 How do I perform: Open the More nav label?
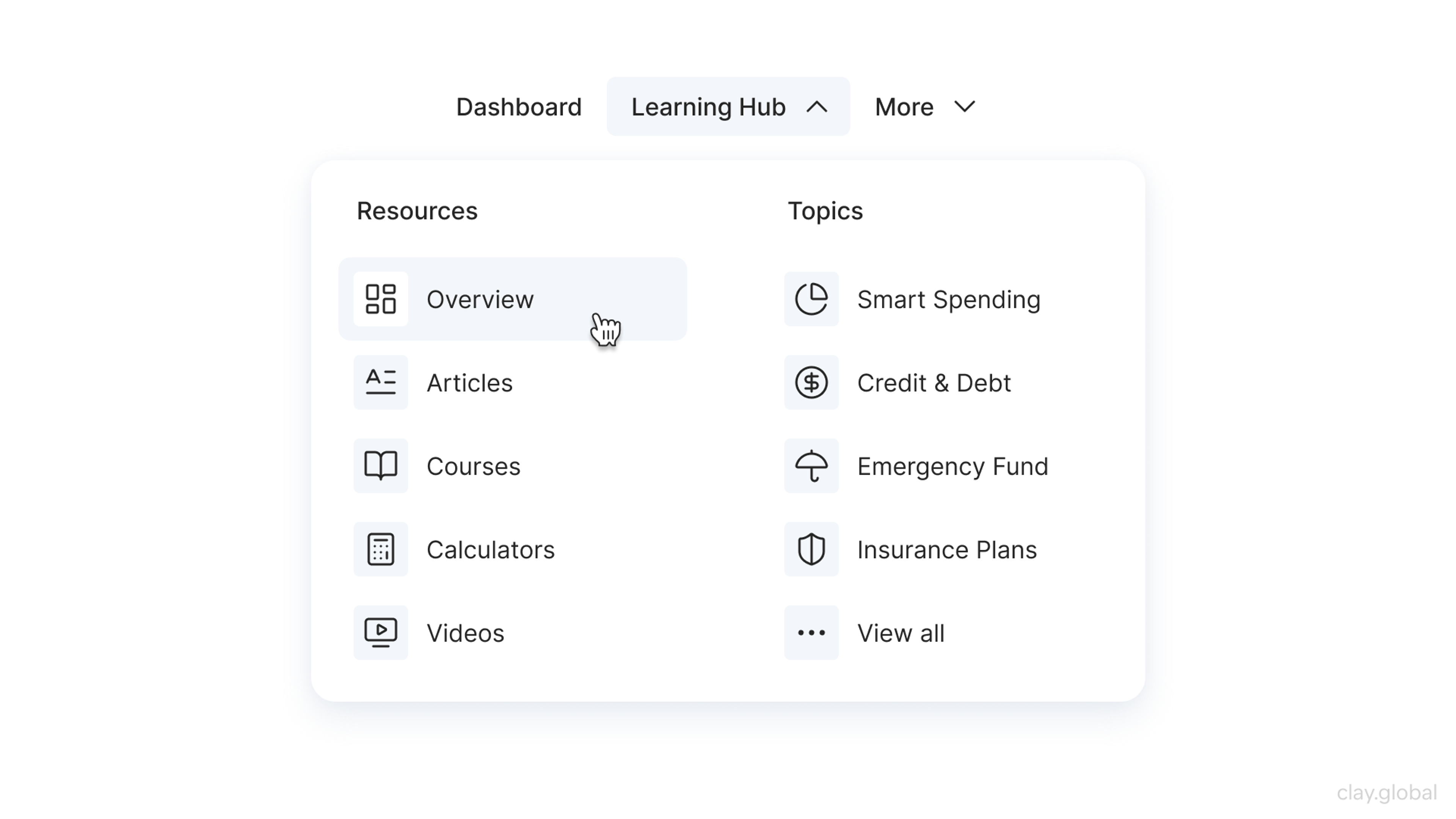click(x=904, y=107)
